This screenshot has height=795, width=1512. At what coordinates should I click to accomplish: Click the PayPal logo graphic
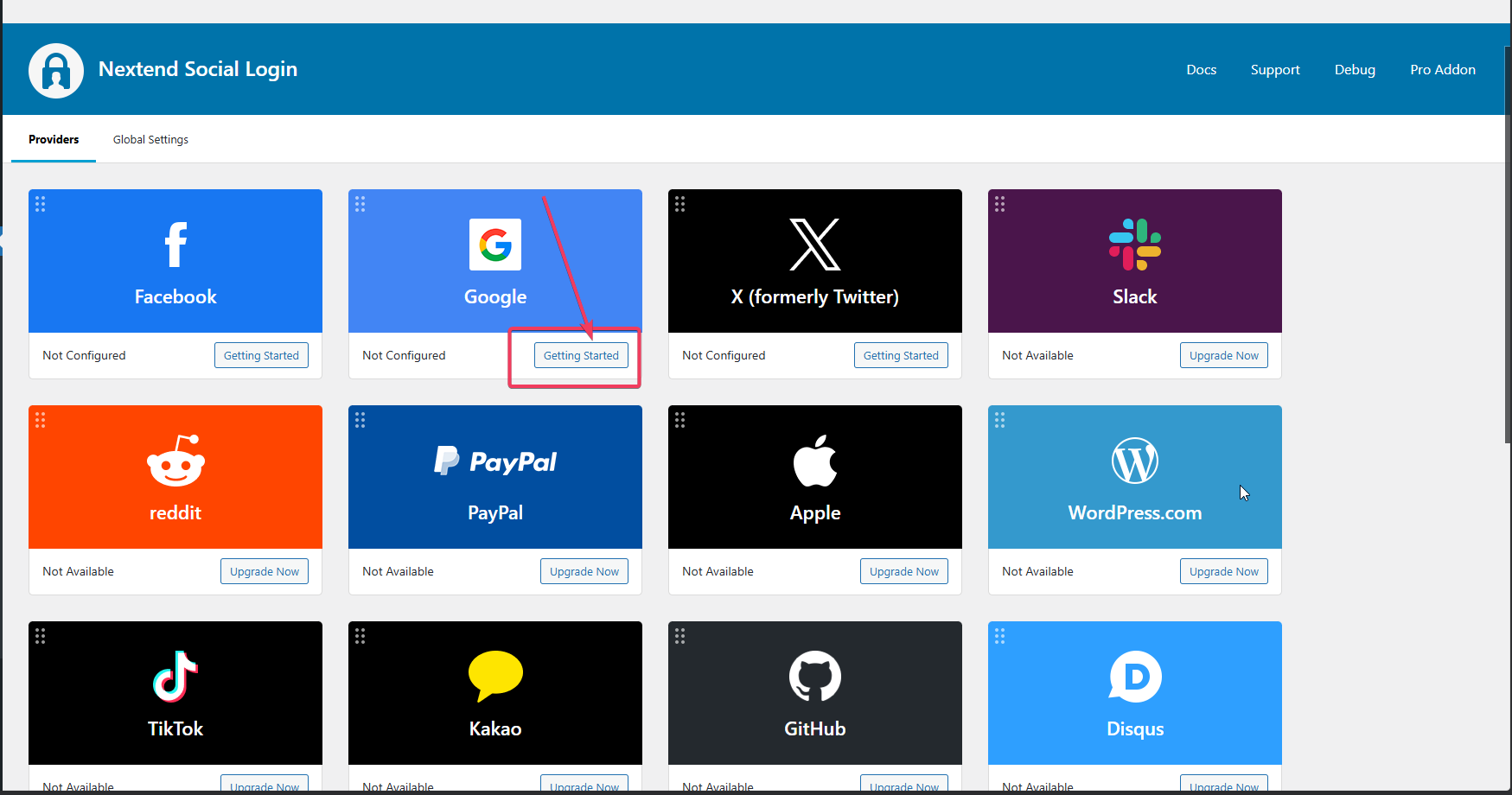coord(495,461)
